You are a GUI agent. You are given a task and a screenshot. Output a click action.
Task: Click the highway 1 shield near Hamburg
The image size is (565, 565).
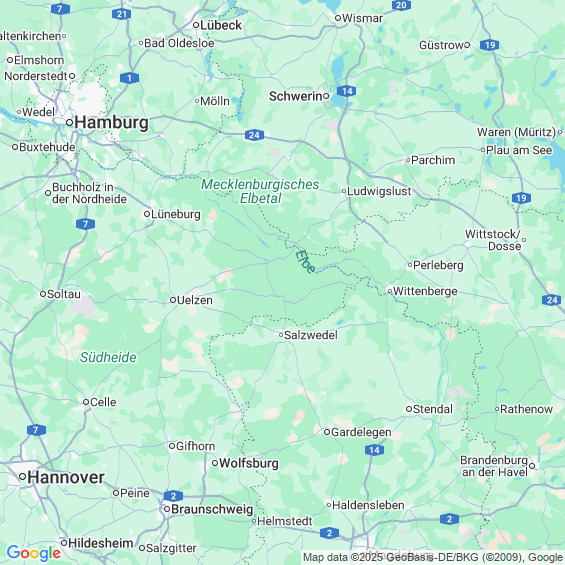tap(129, 78)
